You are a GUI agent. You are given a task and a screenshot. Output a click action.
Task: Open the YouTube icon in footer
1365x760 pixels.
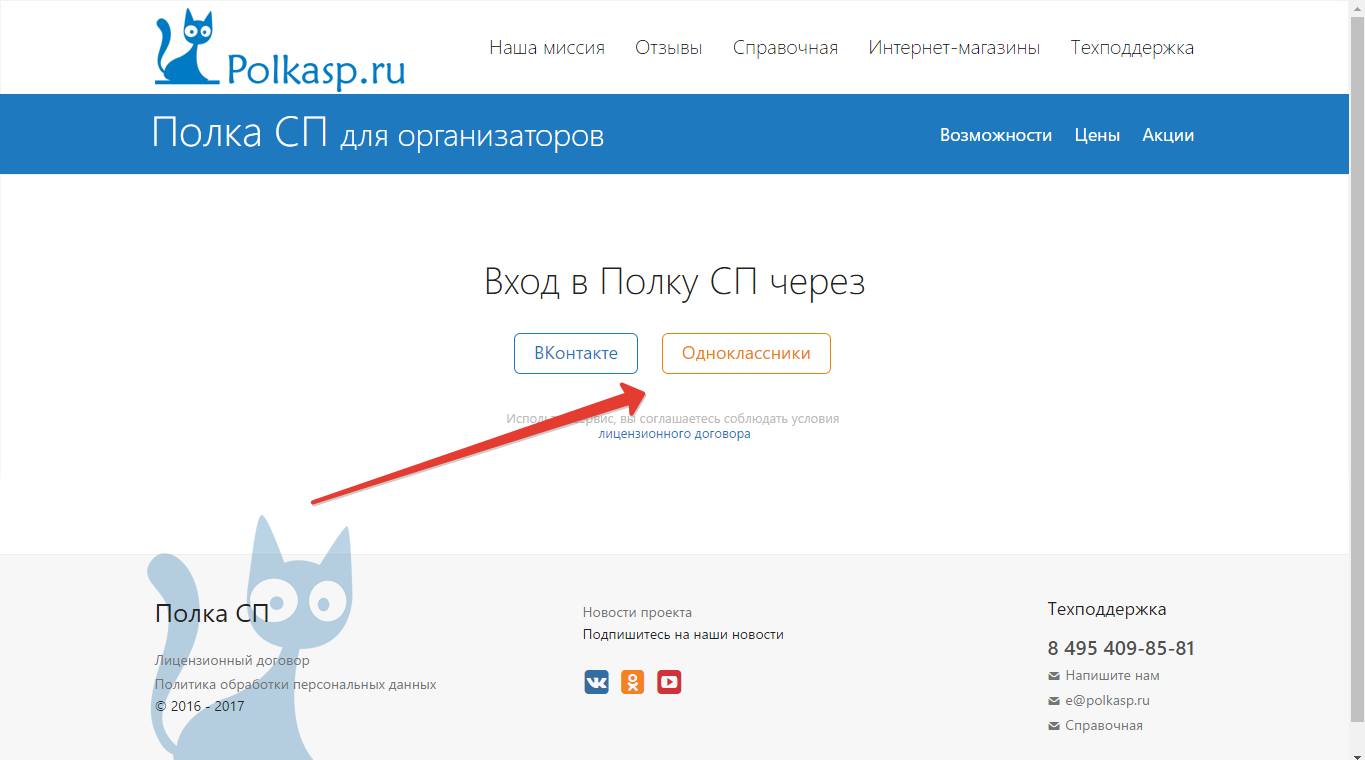pos(669,682)
